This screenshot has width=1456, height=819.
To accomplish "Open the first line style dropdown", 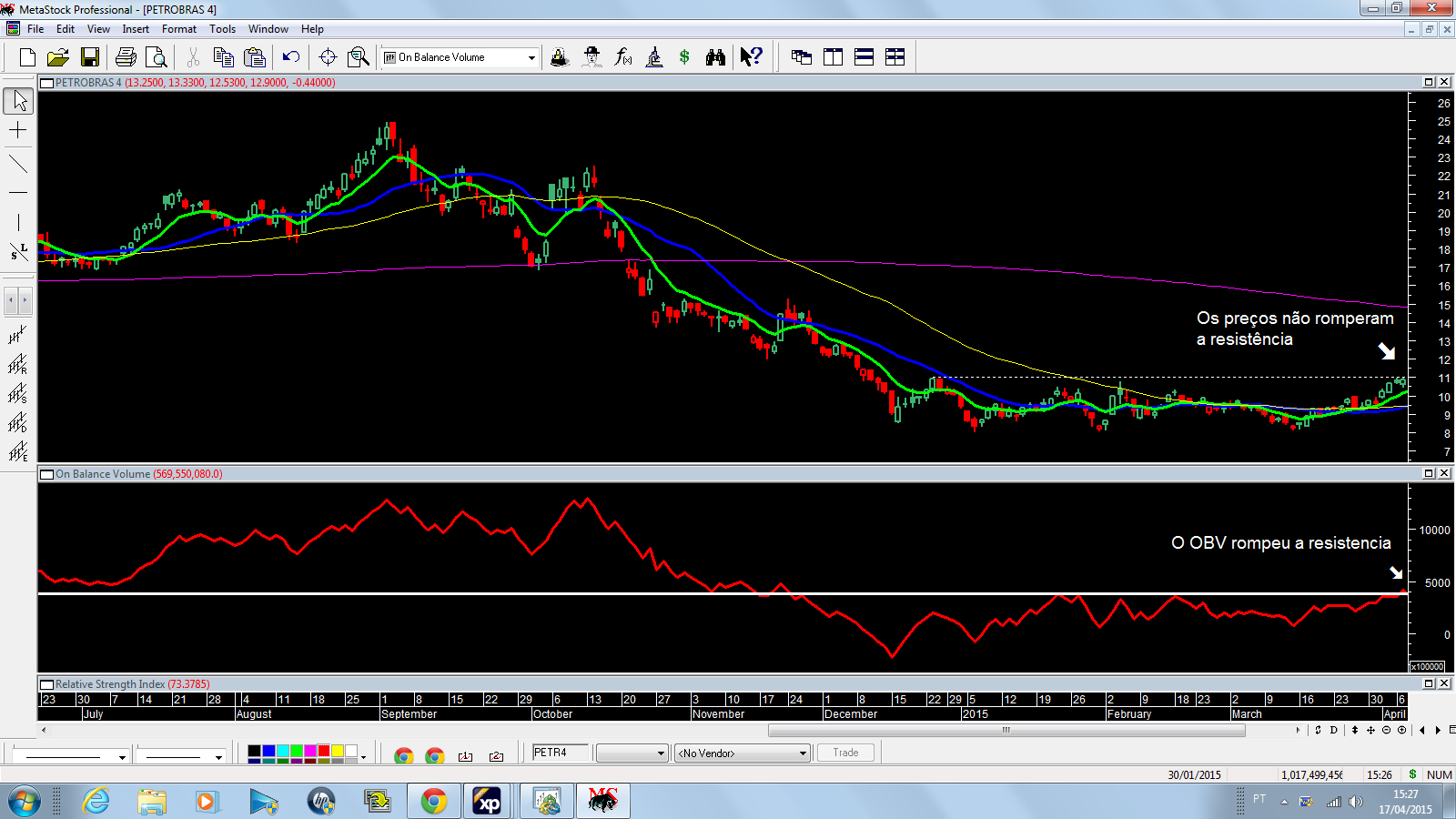I will pos(122,756).
